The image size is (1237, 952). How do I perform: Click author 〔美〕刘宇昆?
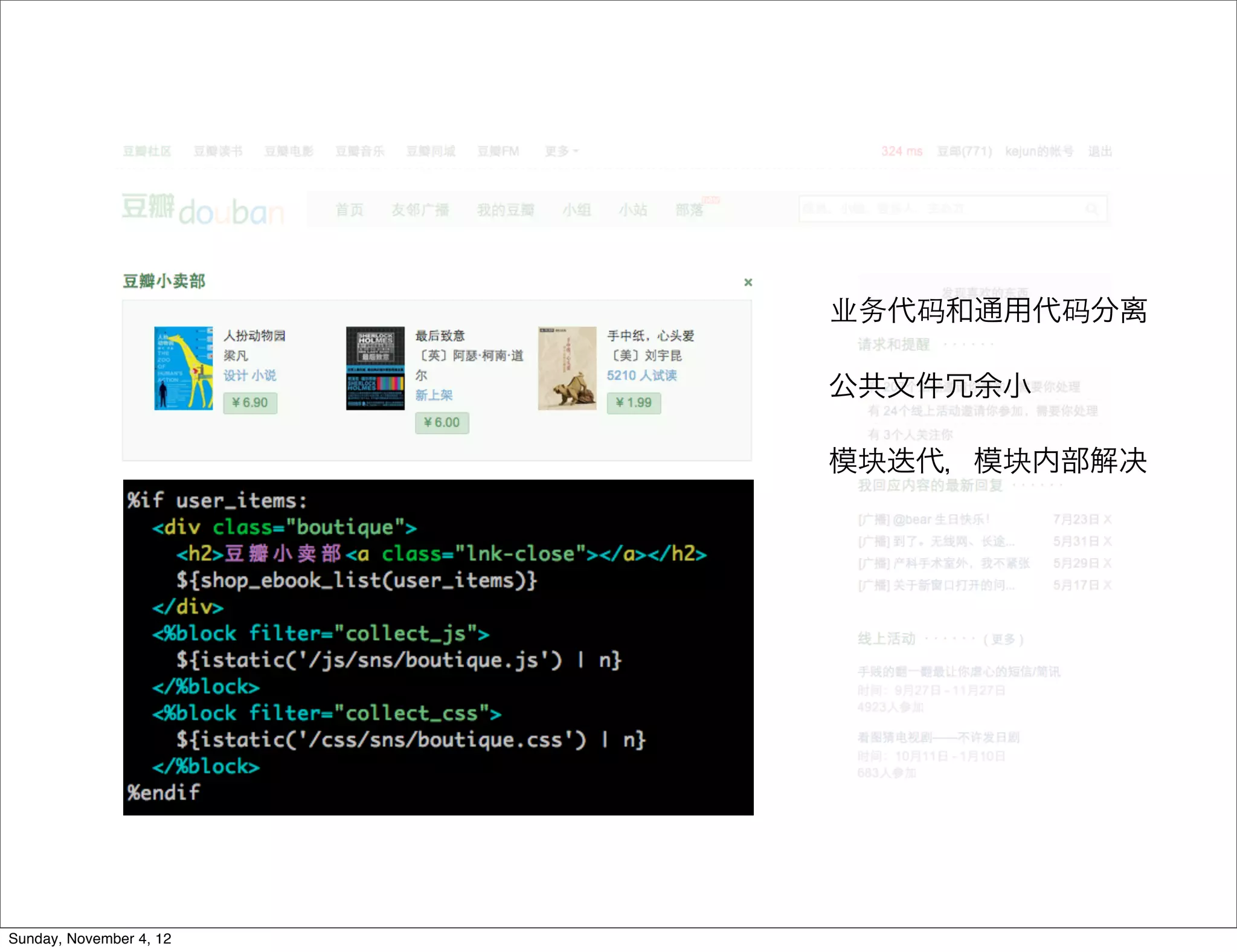coord(645,356)
